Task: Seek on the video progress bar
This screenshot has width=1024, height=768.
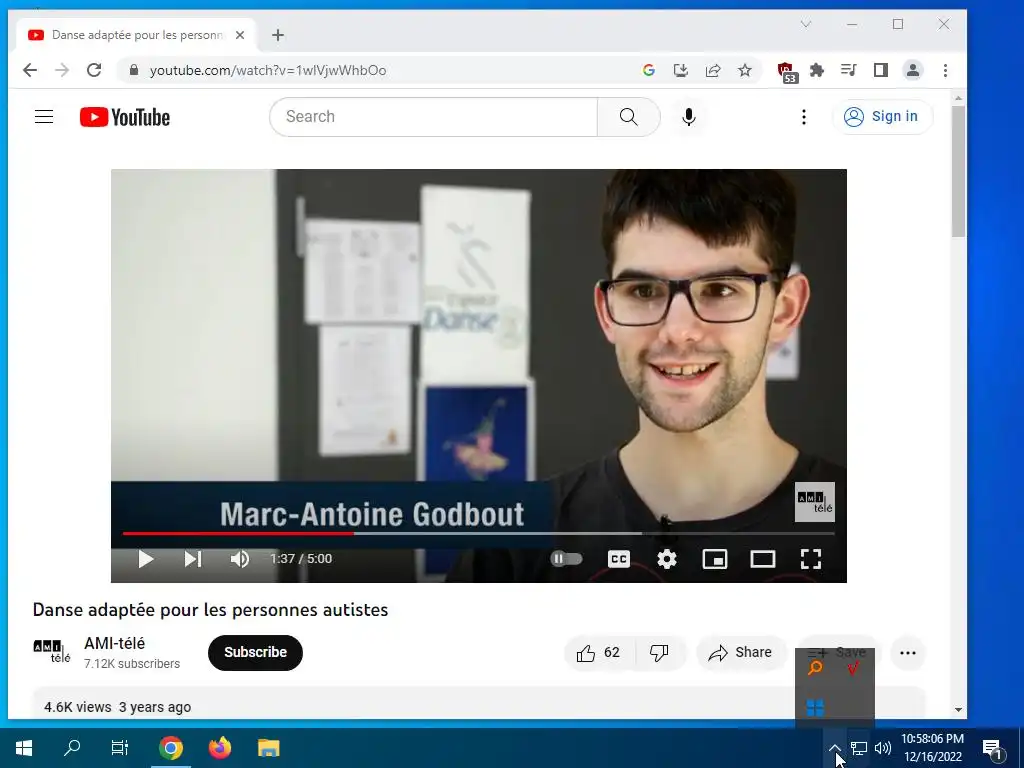Action: click(x=479, y=534)
